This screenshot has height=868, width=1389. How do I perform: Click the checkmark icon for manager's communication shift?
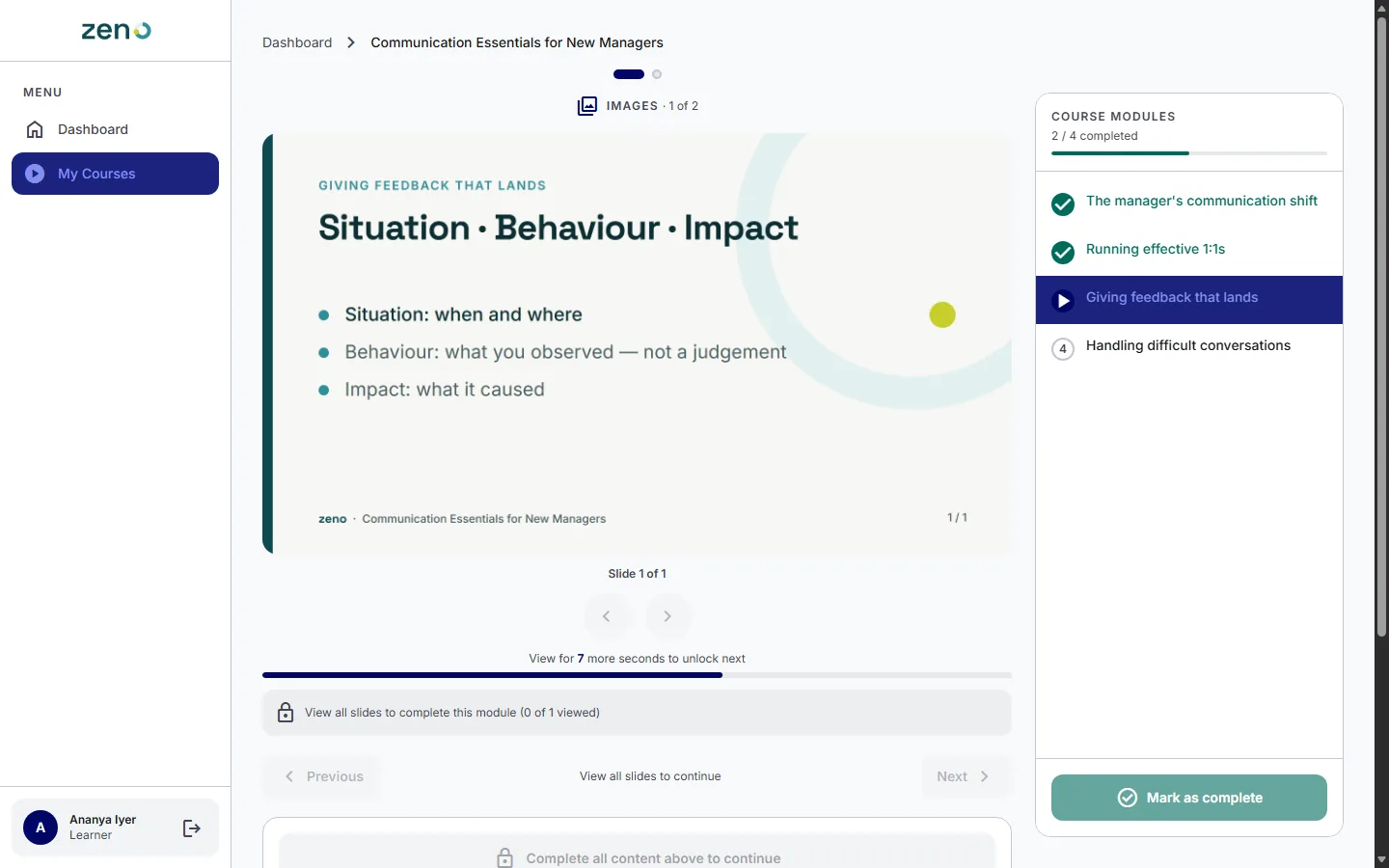(x=1063, y=204)
